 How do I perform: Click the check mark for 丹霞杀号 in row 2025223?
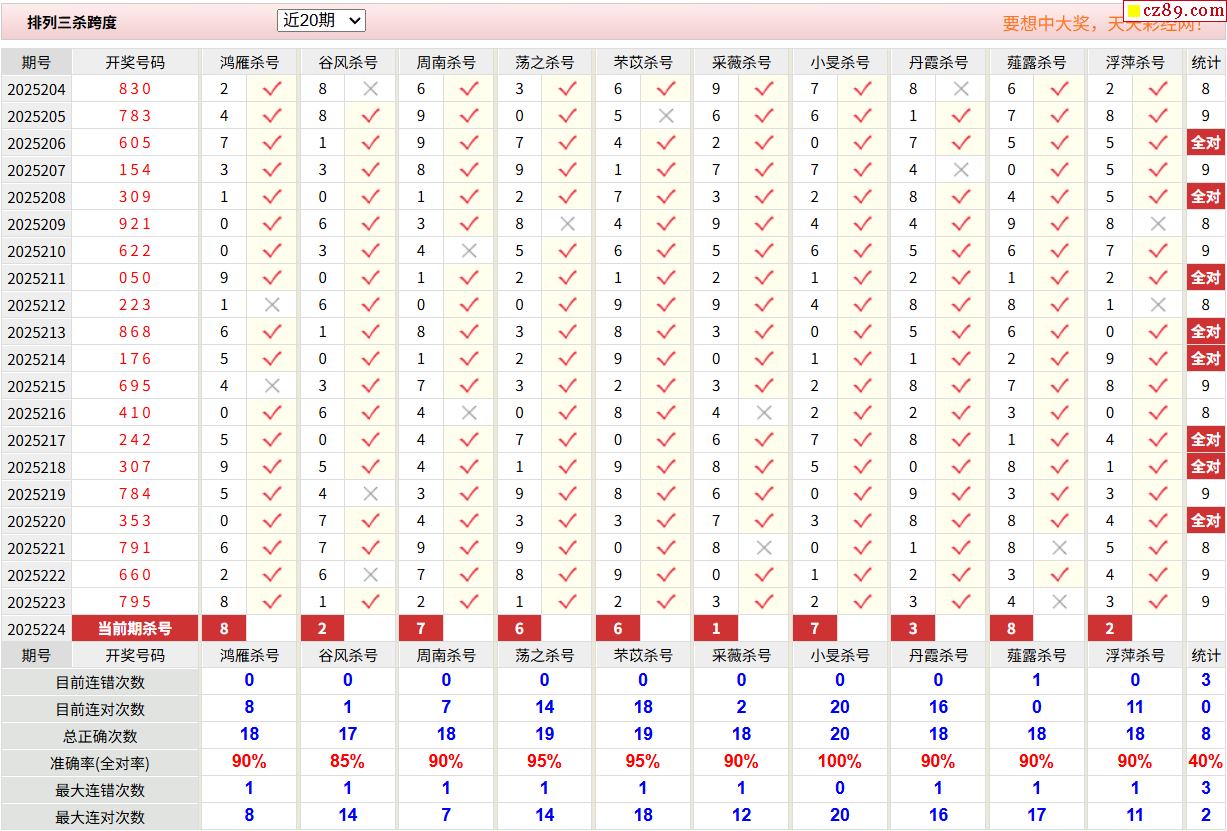click(961, 602)
